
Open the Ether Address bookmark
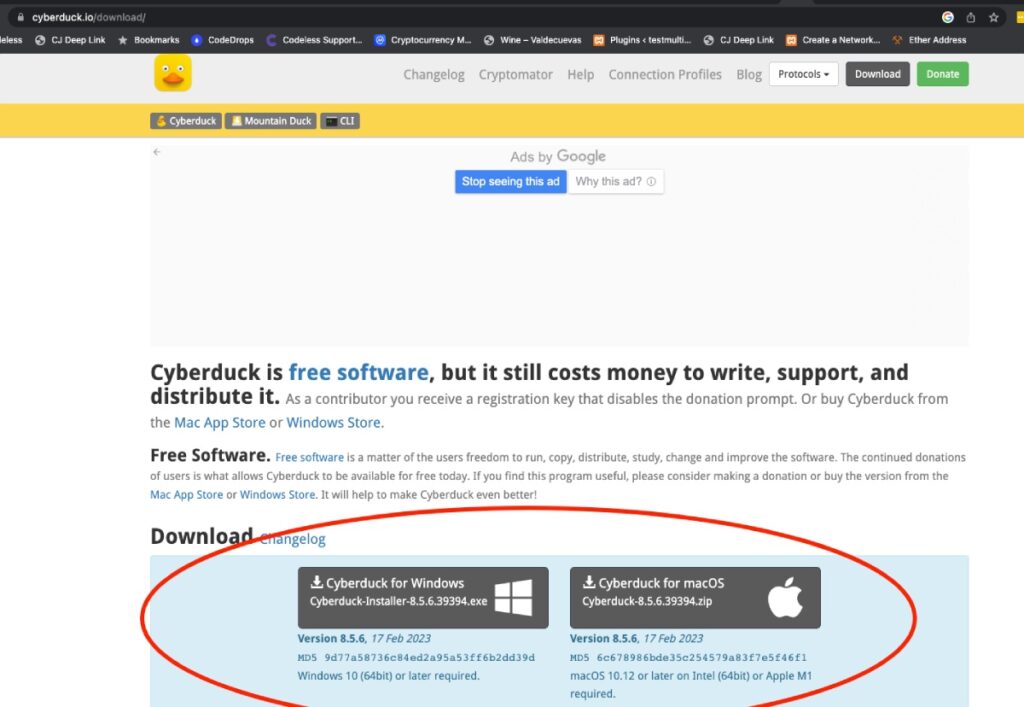click(929, 40)
